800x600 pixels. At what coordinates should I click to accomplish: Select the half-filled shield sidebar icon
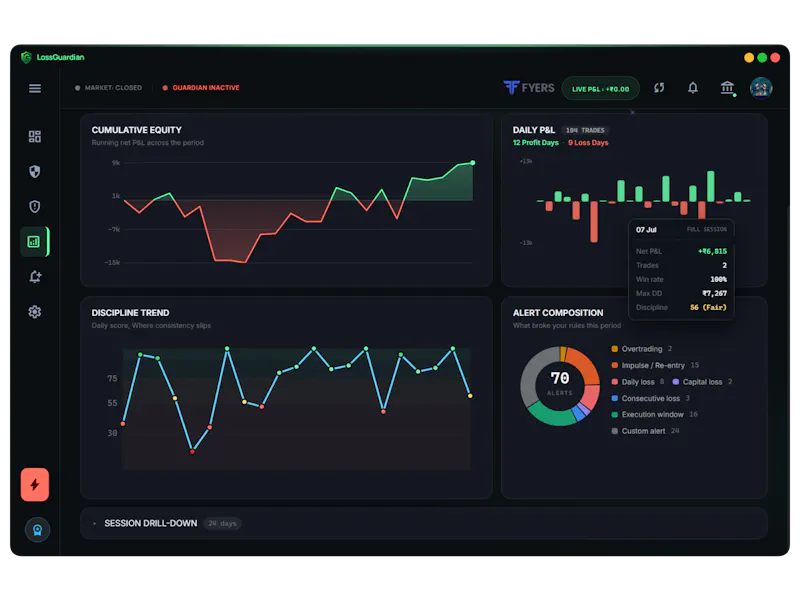pos(35,171)
